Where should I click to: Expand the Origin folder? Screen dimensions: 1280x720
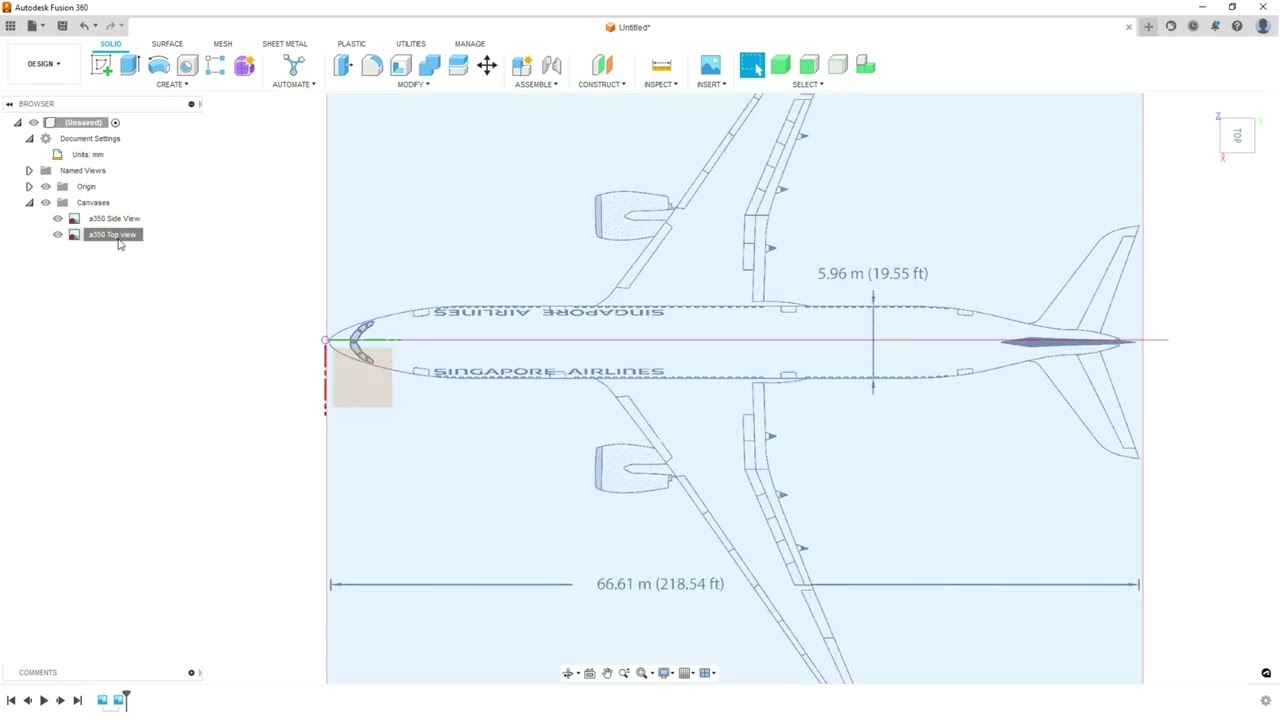click(x=29, y=186)
